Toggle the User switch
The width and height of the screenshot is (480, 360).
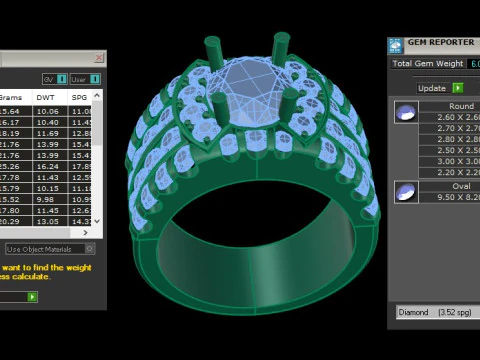pos(85,79)
